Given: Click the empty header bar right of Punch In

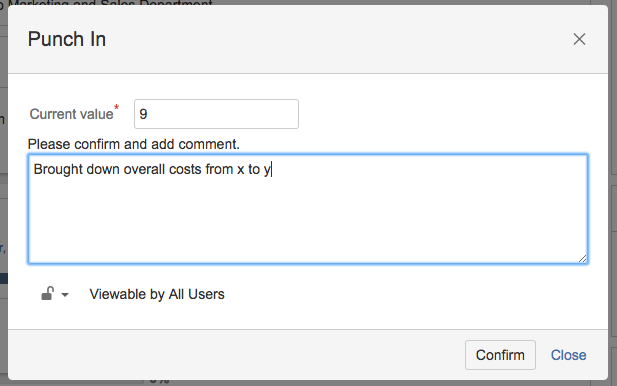Looking at the screenshot, I should click(x=338, y=39).
